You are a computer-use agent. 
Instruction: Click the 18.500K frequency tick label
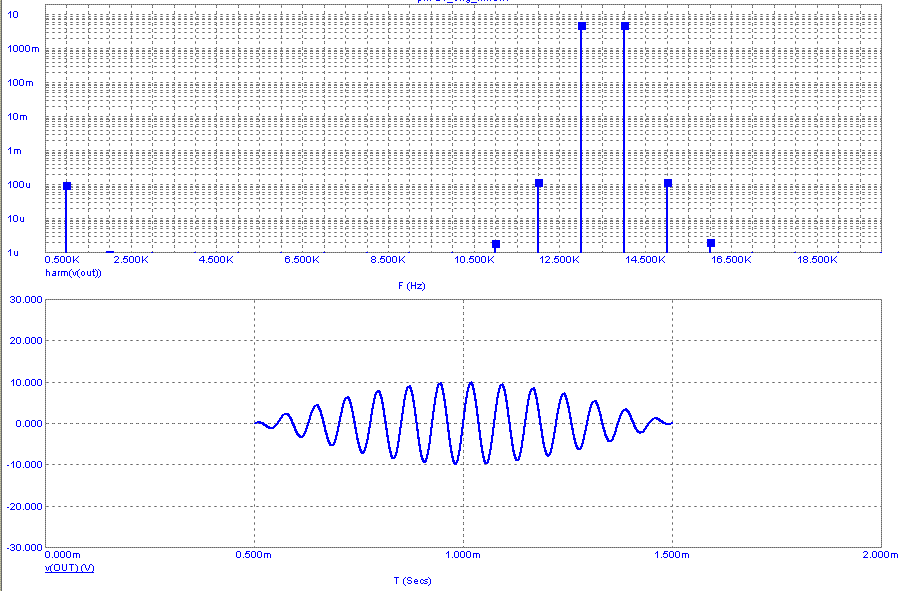817,260
